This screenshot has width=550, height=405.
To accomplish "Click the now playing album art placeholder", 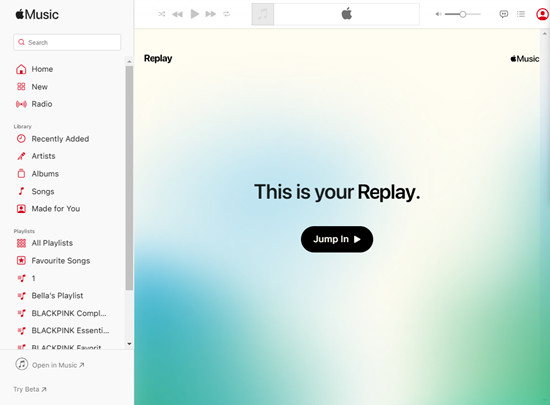I will click(x=263, y=14).
